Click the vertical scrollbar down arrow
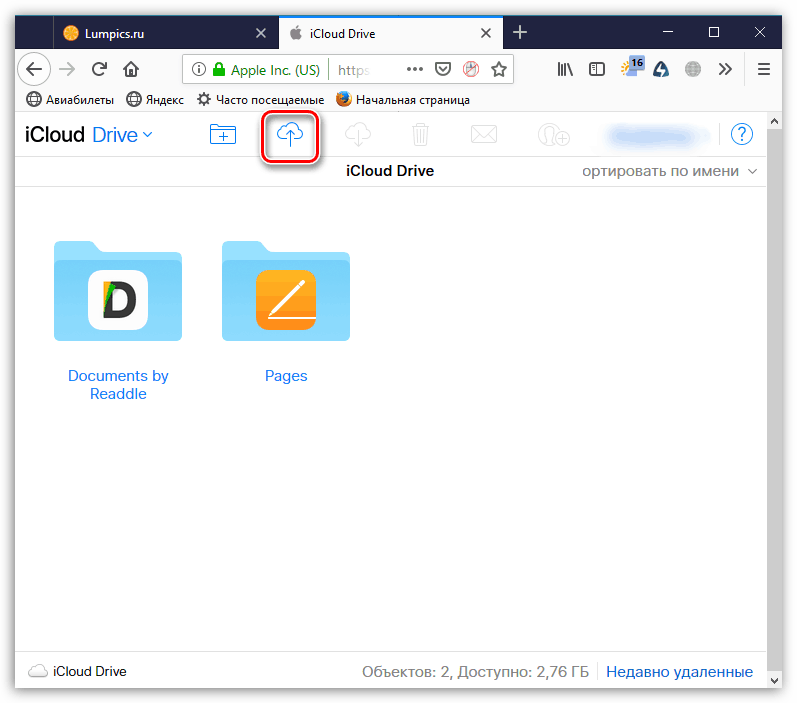This screenshot has width=797, height=703. [774, 680]
